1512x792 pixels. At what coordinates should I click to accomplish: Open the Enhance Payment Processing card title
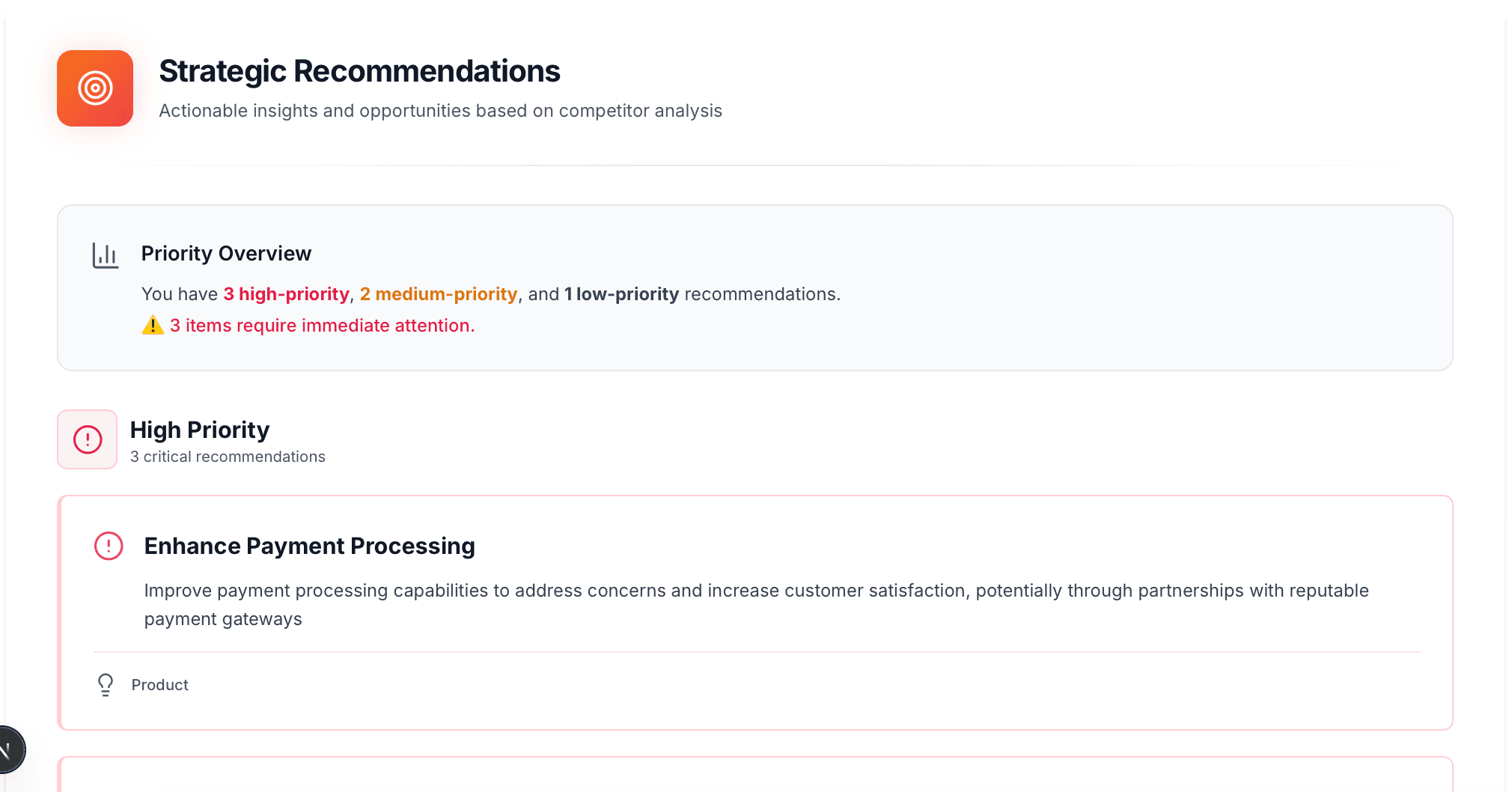click(309, 546)
